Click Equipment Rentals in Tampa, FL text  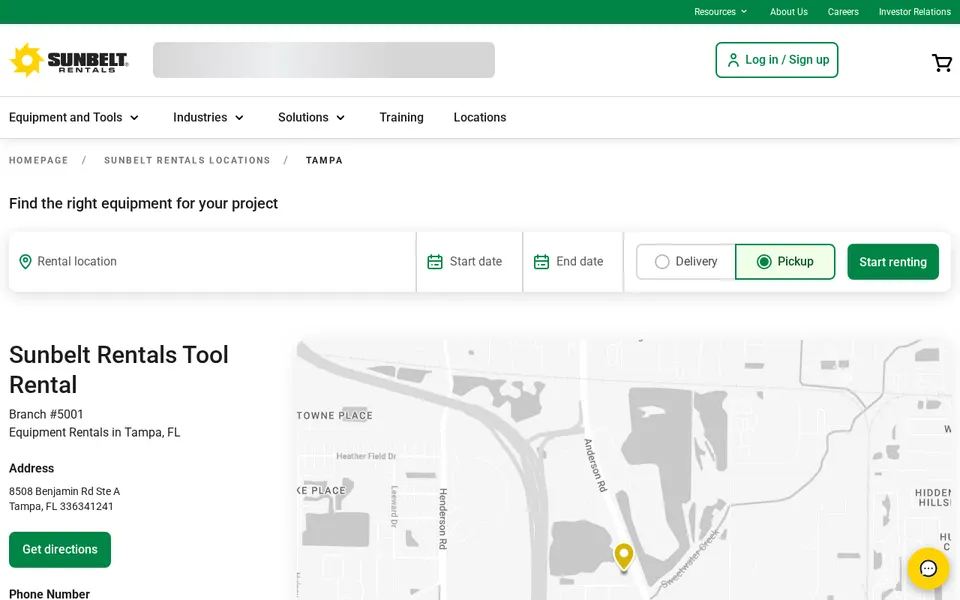click(x=94, y=433)
